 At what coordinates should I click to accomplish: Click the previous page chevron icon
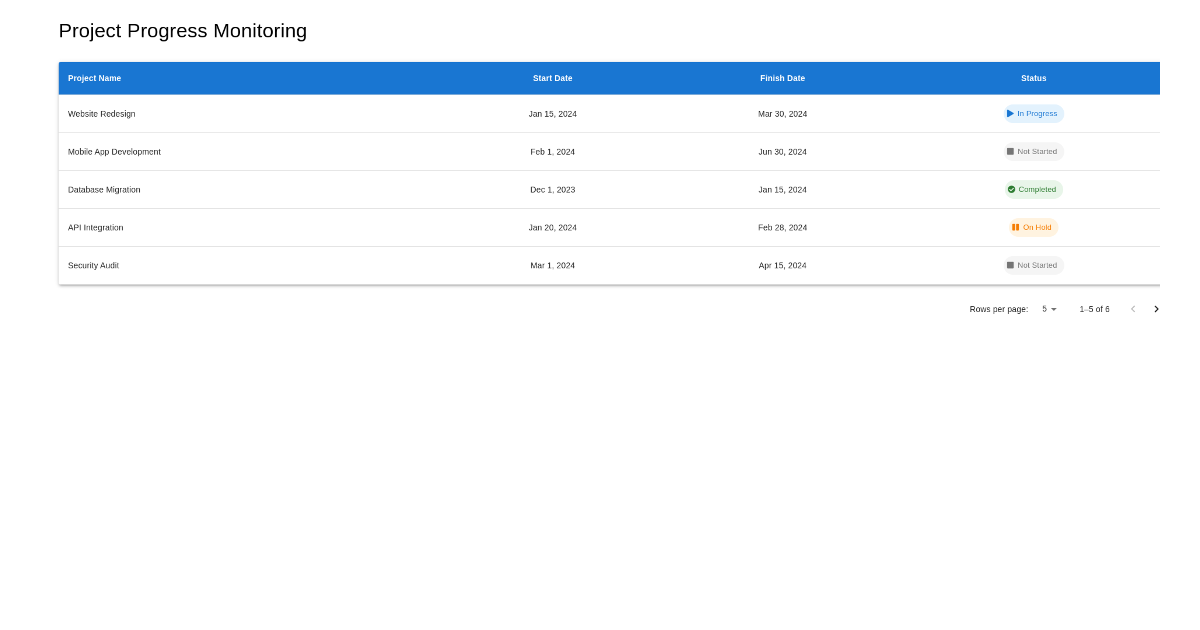tap(1133, 309)
